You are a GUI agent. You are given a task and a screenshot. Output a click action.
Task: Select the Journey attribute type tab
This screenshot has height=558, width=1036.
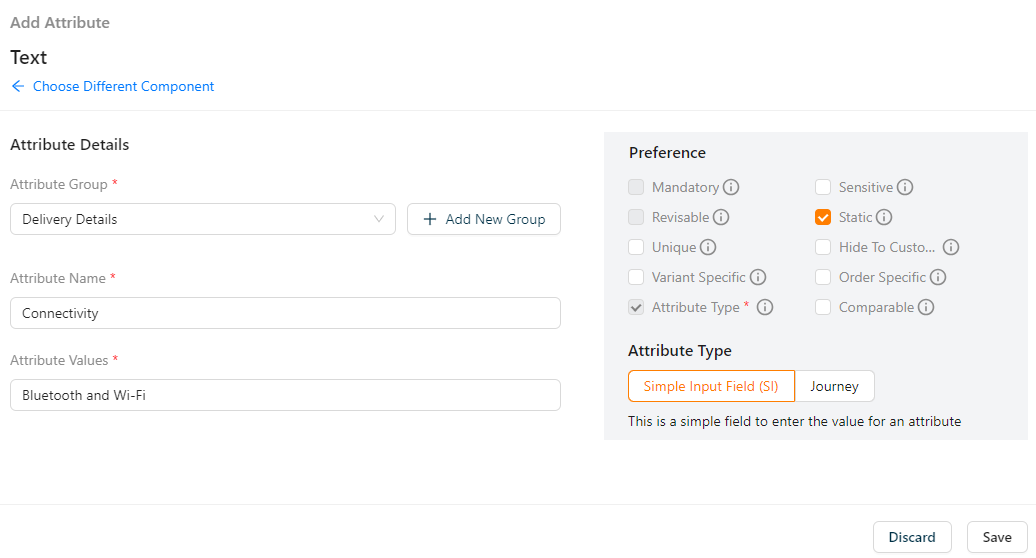pos(834,386)
